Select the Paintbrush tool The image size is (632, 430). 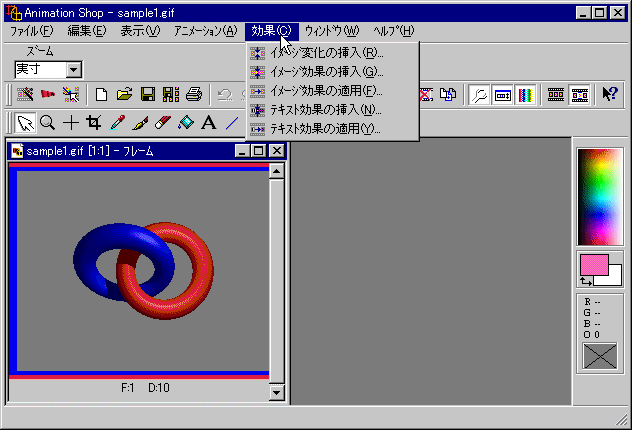(140, 123)
